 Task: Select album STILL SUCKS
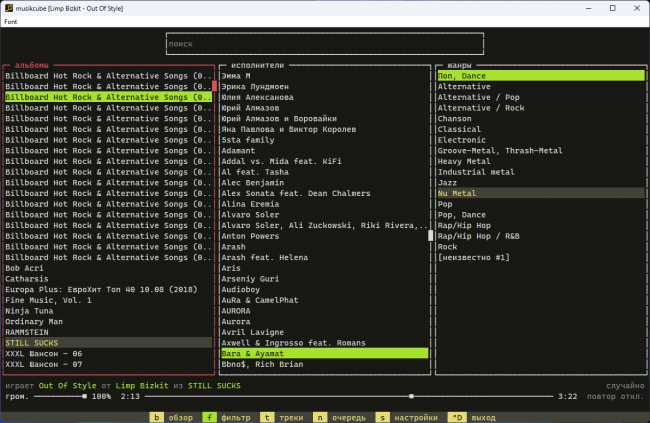pyautogui.click(x=108, y=343)
